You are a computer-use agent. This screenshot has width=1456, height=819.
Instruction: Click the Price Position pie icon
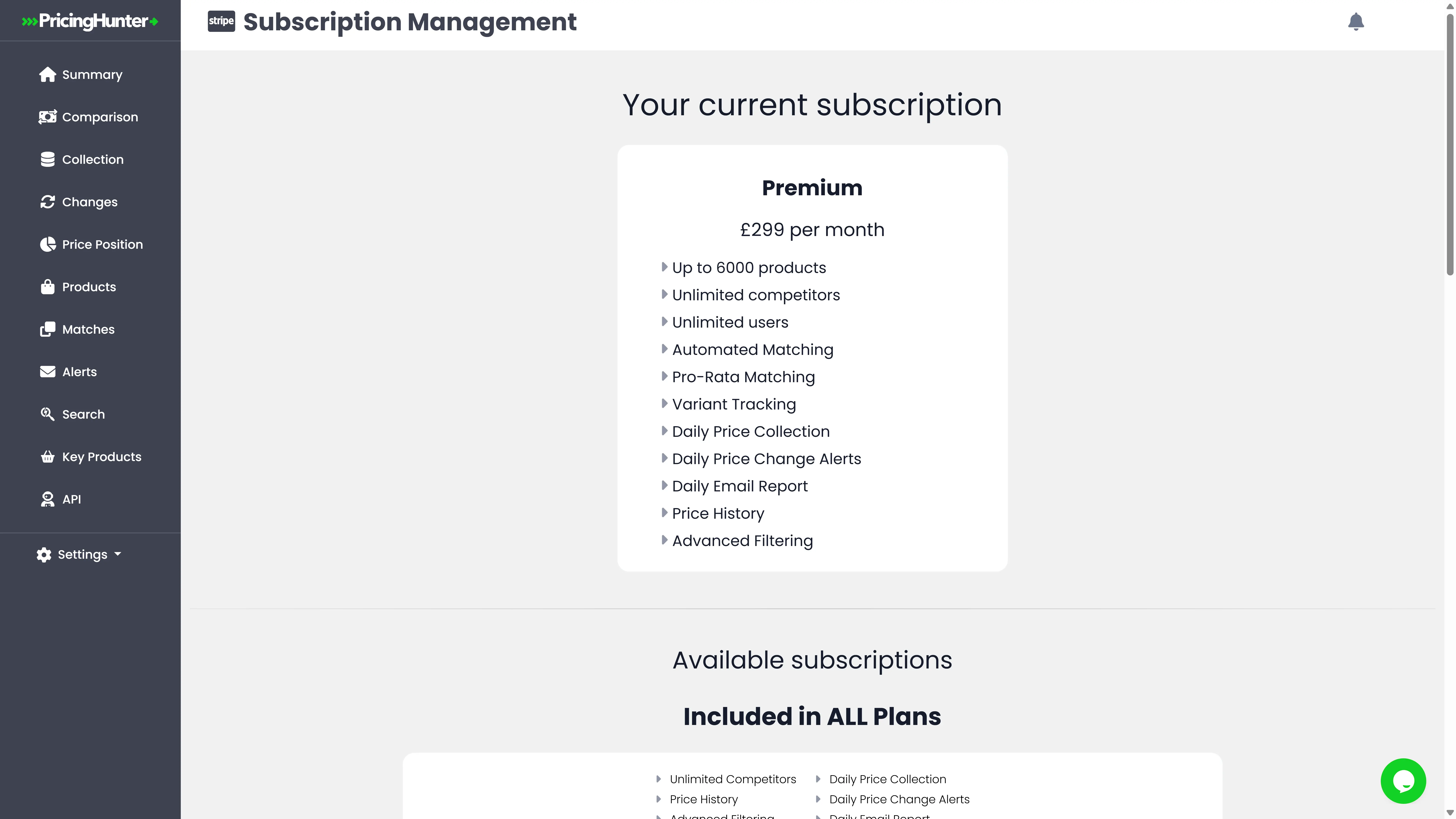pyautogui.click(x=47, y=244)
